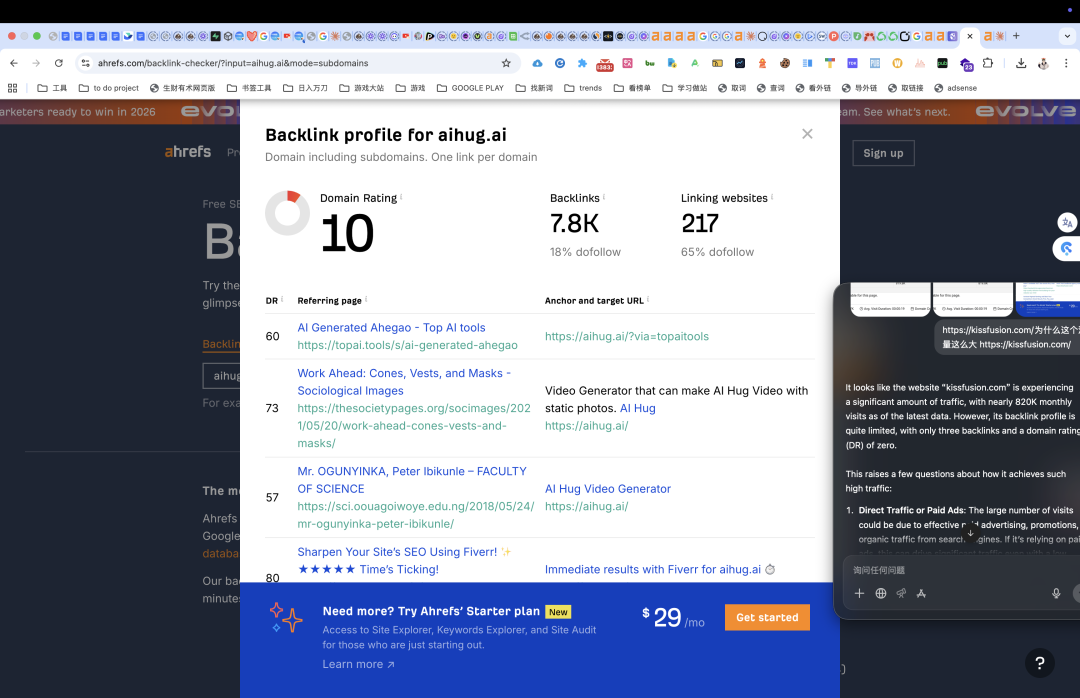The width and height of the screenshot is (1080, 698).
Task: Click the blue cloud extension icon
Action: 537,63
